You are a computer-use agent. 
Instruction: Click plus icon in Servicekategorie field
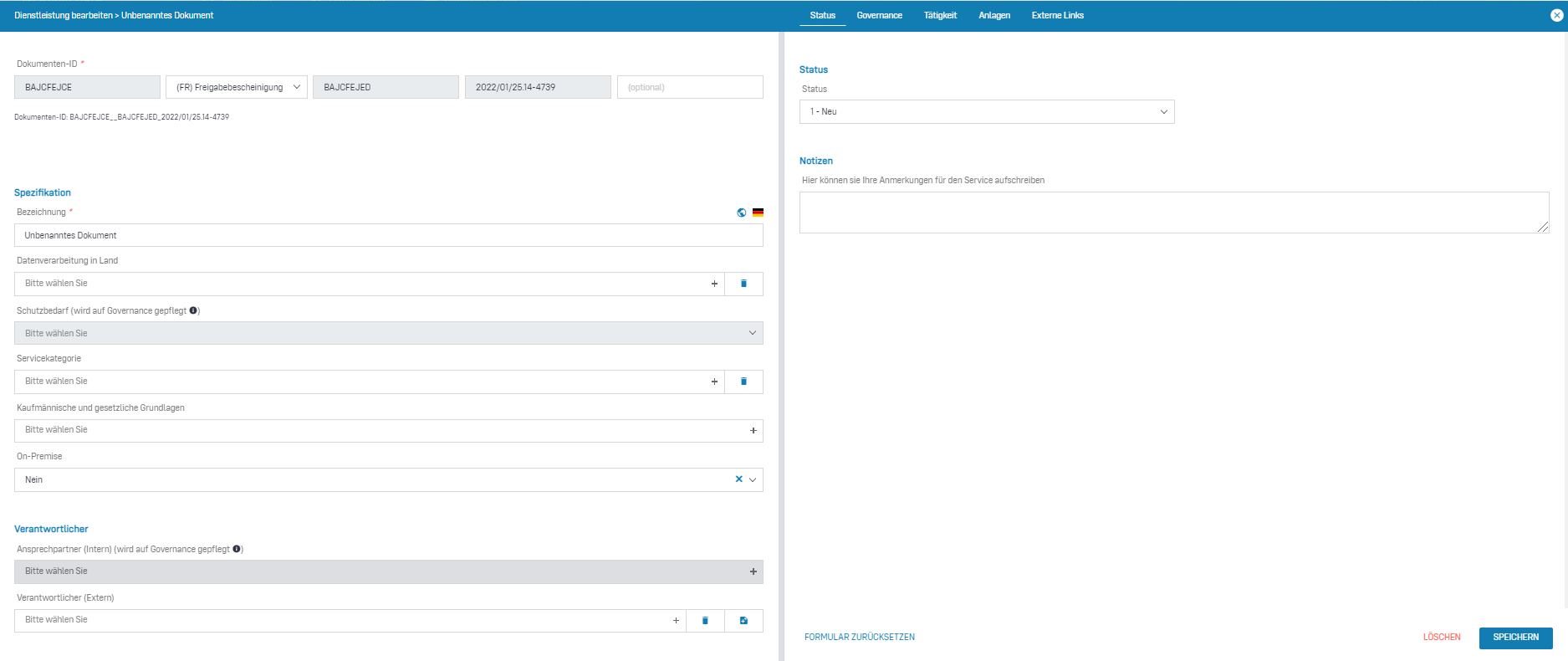pos(714,382)
